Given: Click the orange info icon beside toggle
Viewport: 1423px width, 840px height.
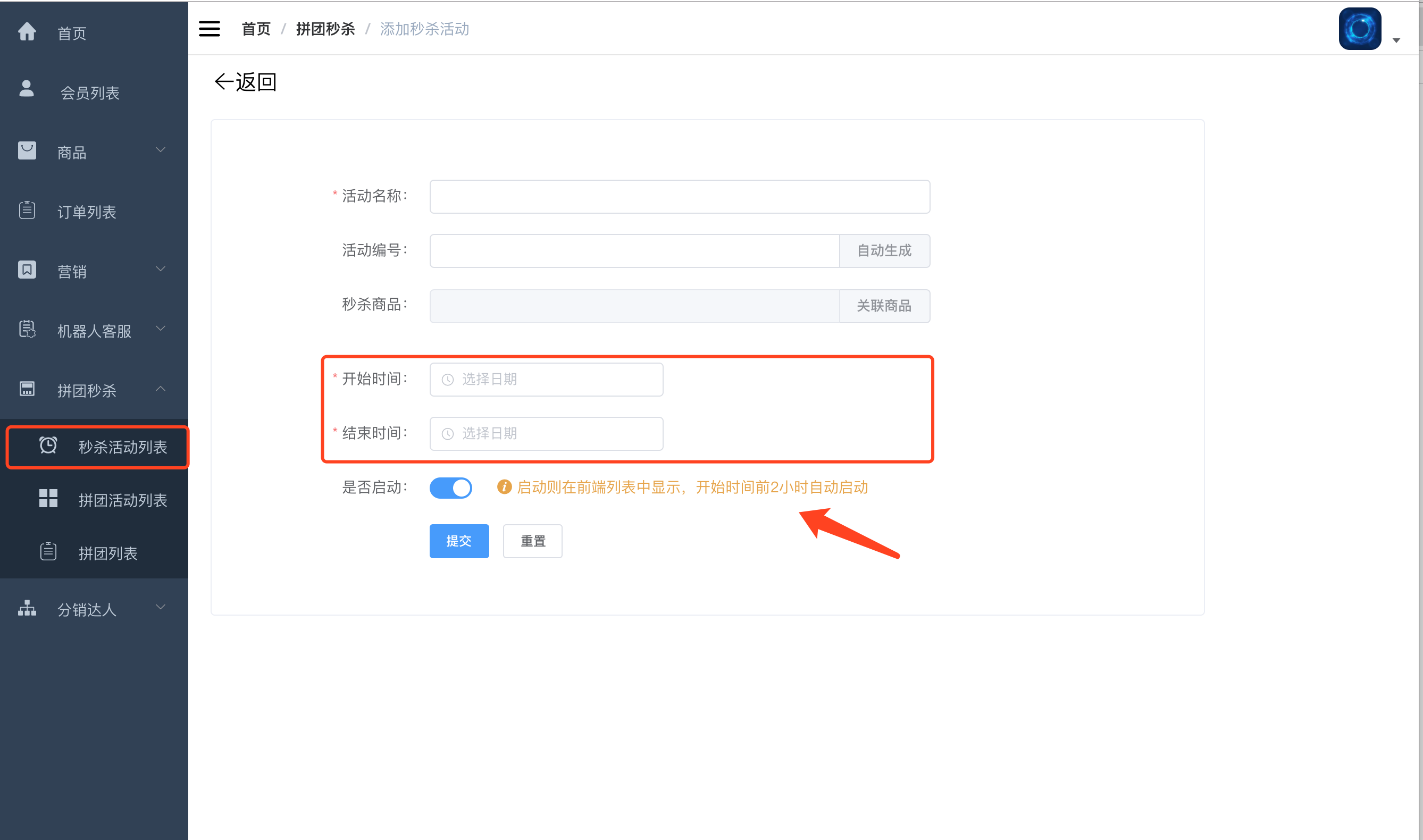Looking at the screenshot, I should click(x=504, y=487).
